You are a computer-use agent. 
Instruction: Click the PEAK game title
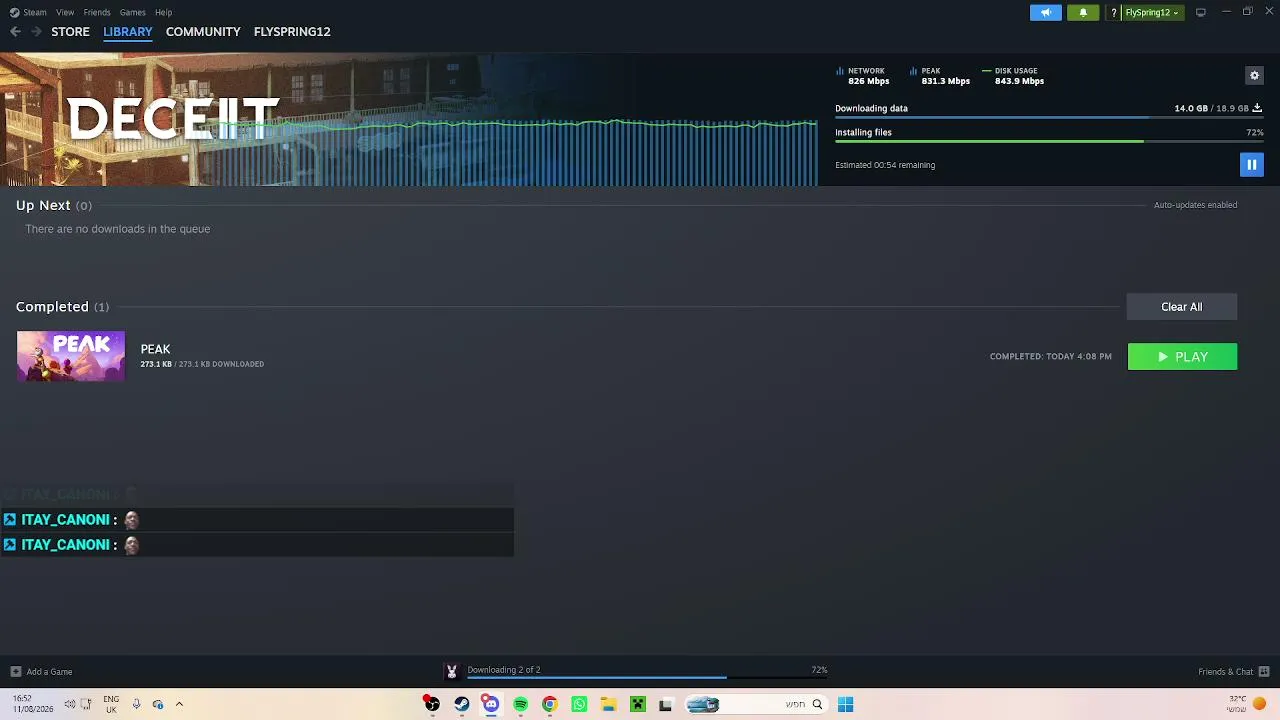155,349
